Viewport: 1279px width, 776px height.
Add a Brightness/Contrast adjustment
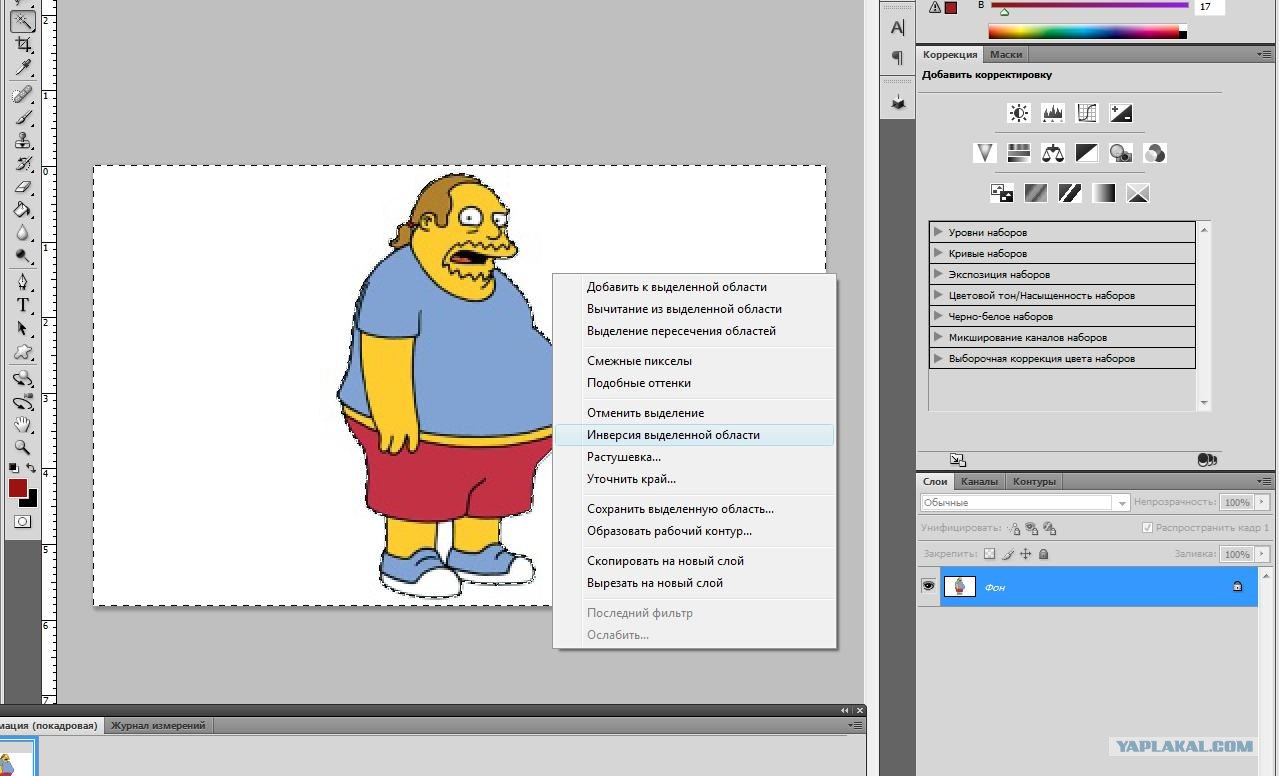[1019, 113]
